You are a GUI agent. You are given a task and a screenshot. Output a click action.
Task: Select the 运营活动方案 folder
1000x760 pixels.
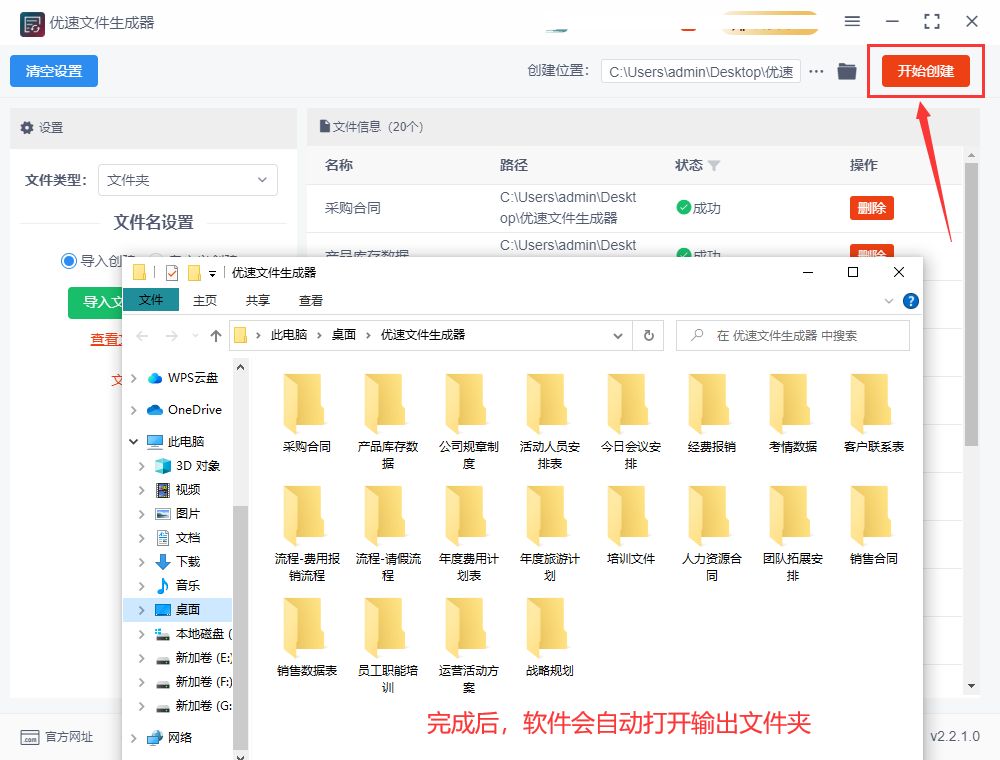(469, 645)
